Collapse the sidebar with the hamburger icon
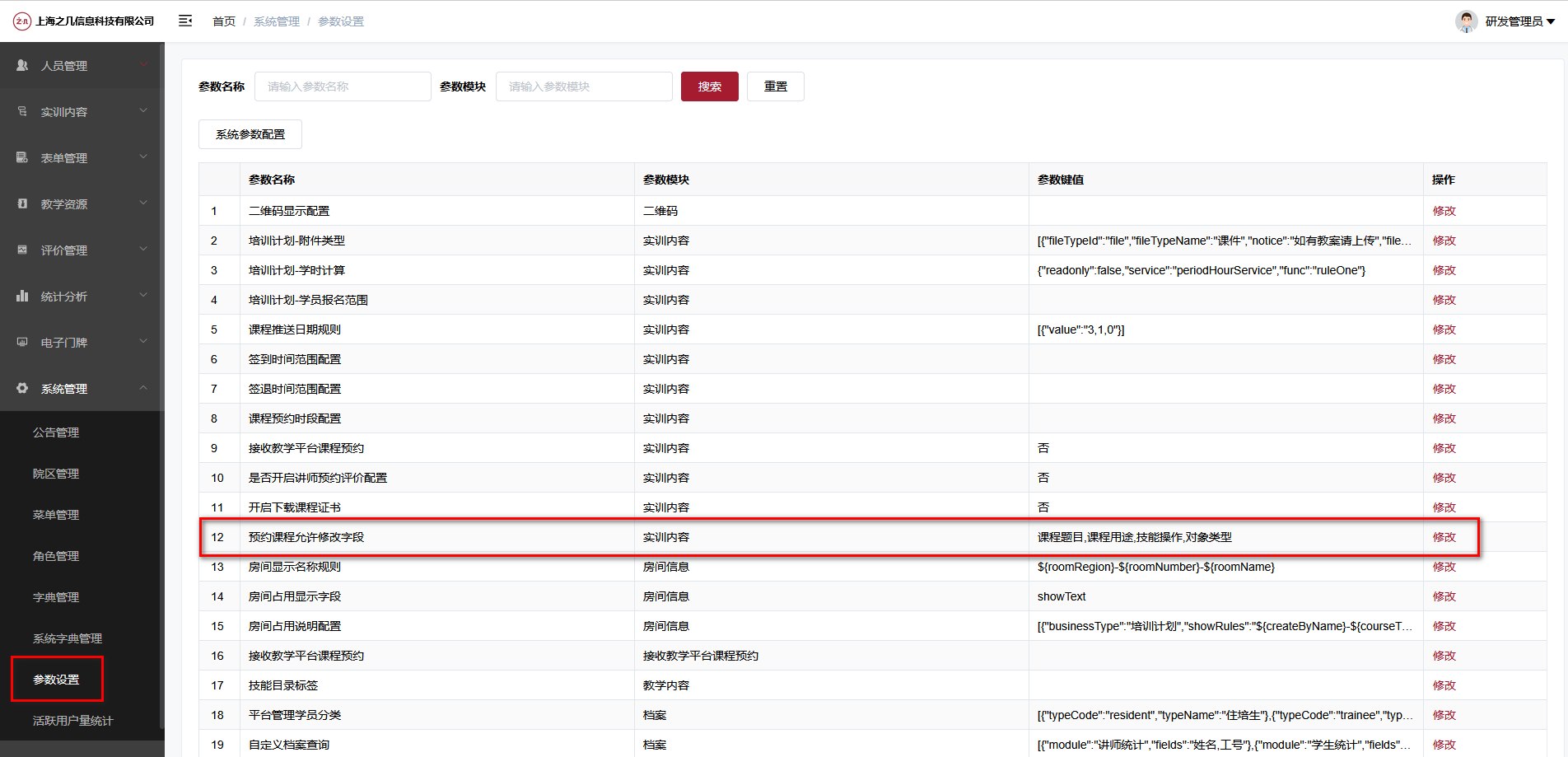Screen dimensions: 1568x757 (185, 21)
